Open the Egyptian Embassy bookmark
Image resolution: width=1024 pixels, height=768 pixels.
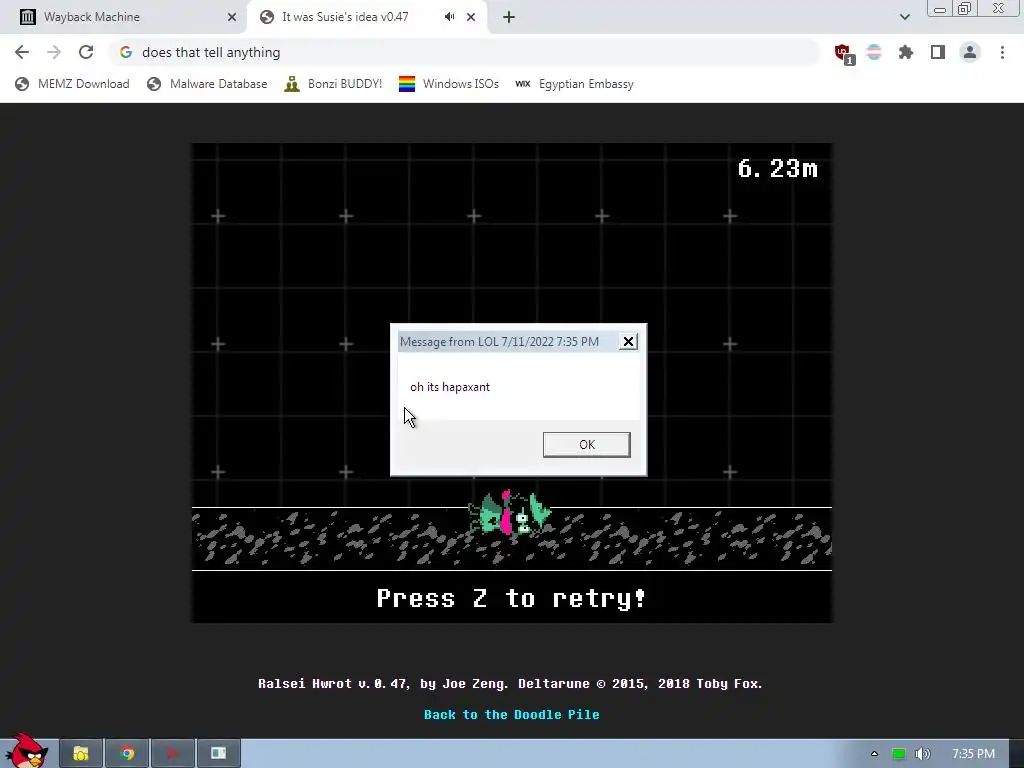574,84
